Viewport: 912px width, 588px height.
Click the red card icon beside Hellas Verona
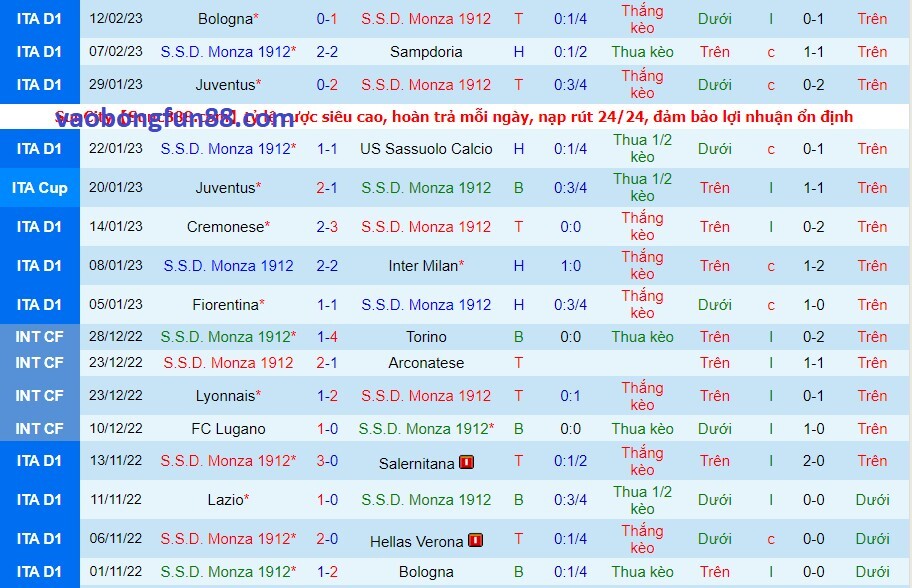(475, 541)
